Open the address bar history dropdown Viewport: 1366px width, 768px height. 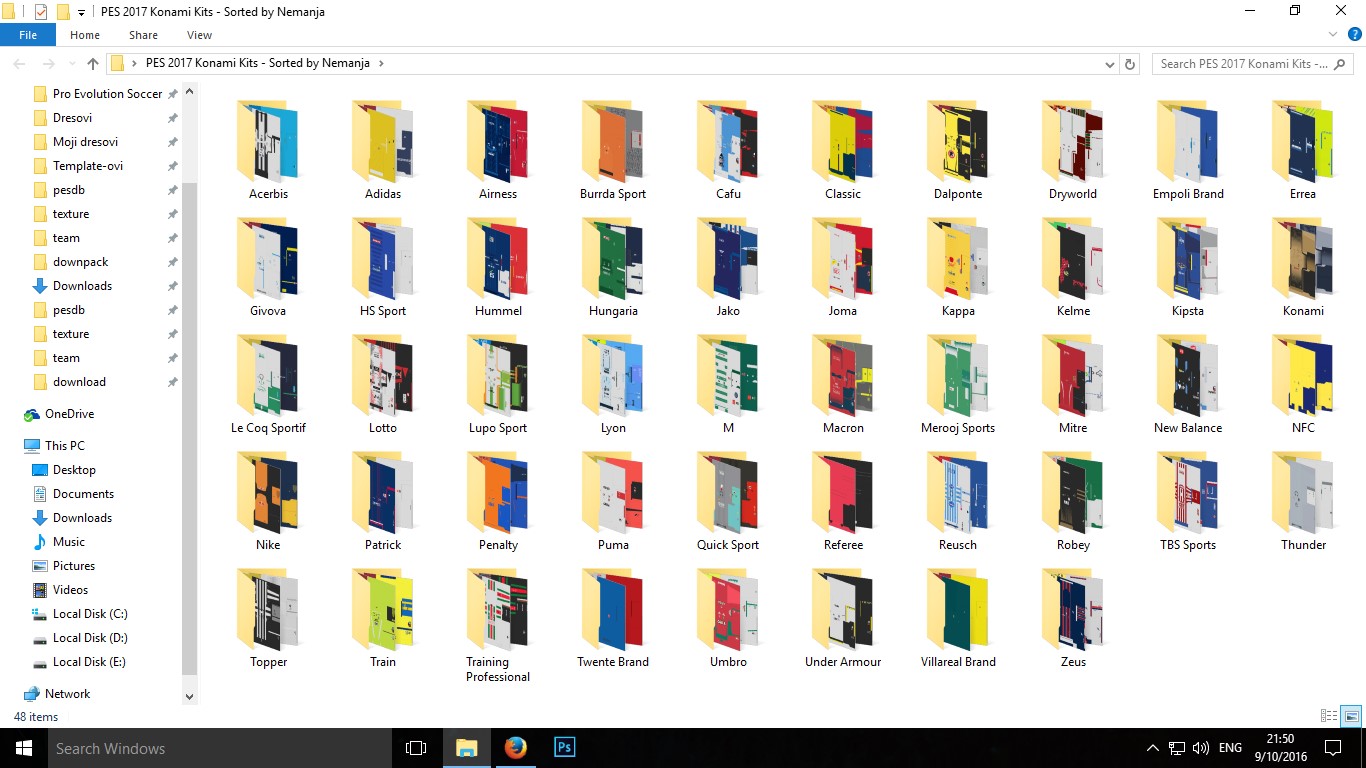pyautogui.click(x=1110, y=64)
